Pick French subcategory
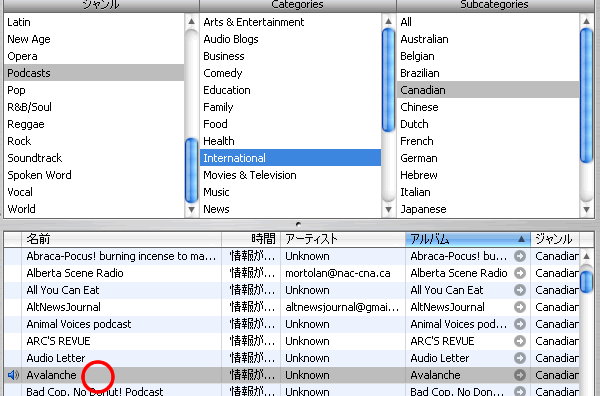This screenshot has width=600, height=396. [488, 141]
